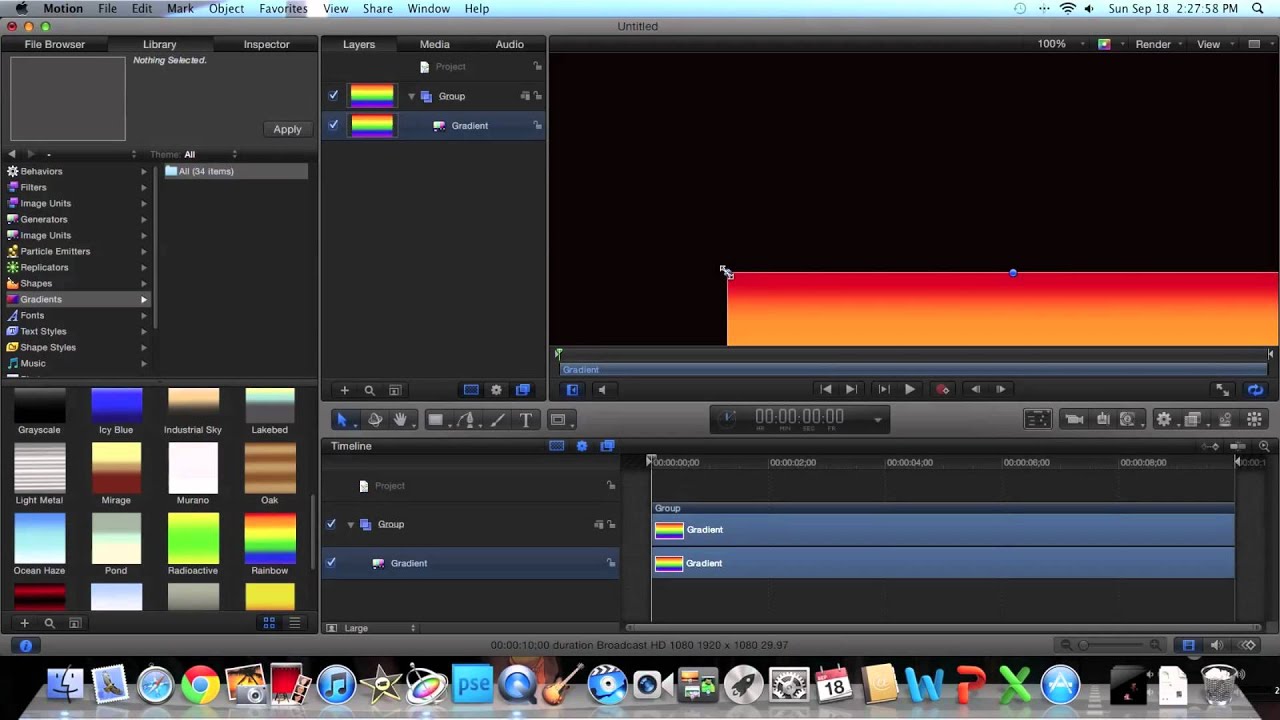The image size is (1280, 720).
Task: Open the Render dropdown menu
Action: pyautogui.click(x=1159, y=44)
